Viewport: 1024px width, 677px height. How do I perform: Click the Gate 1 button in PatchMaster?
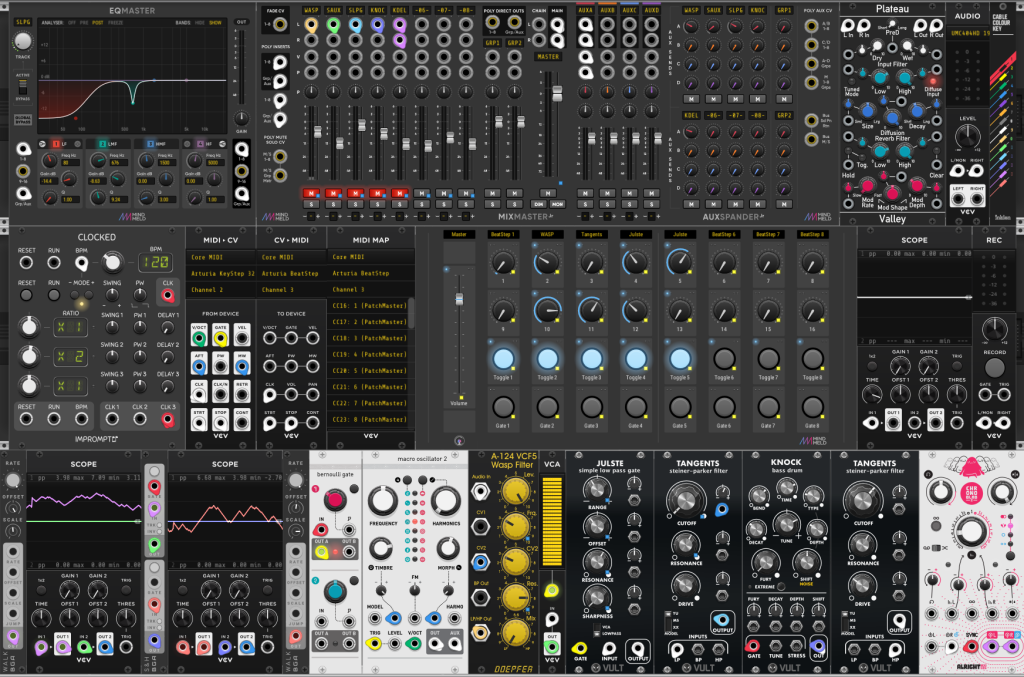tap(503, 407)
